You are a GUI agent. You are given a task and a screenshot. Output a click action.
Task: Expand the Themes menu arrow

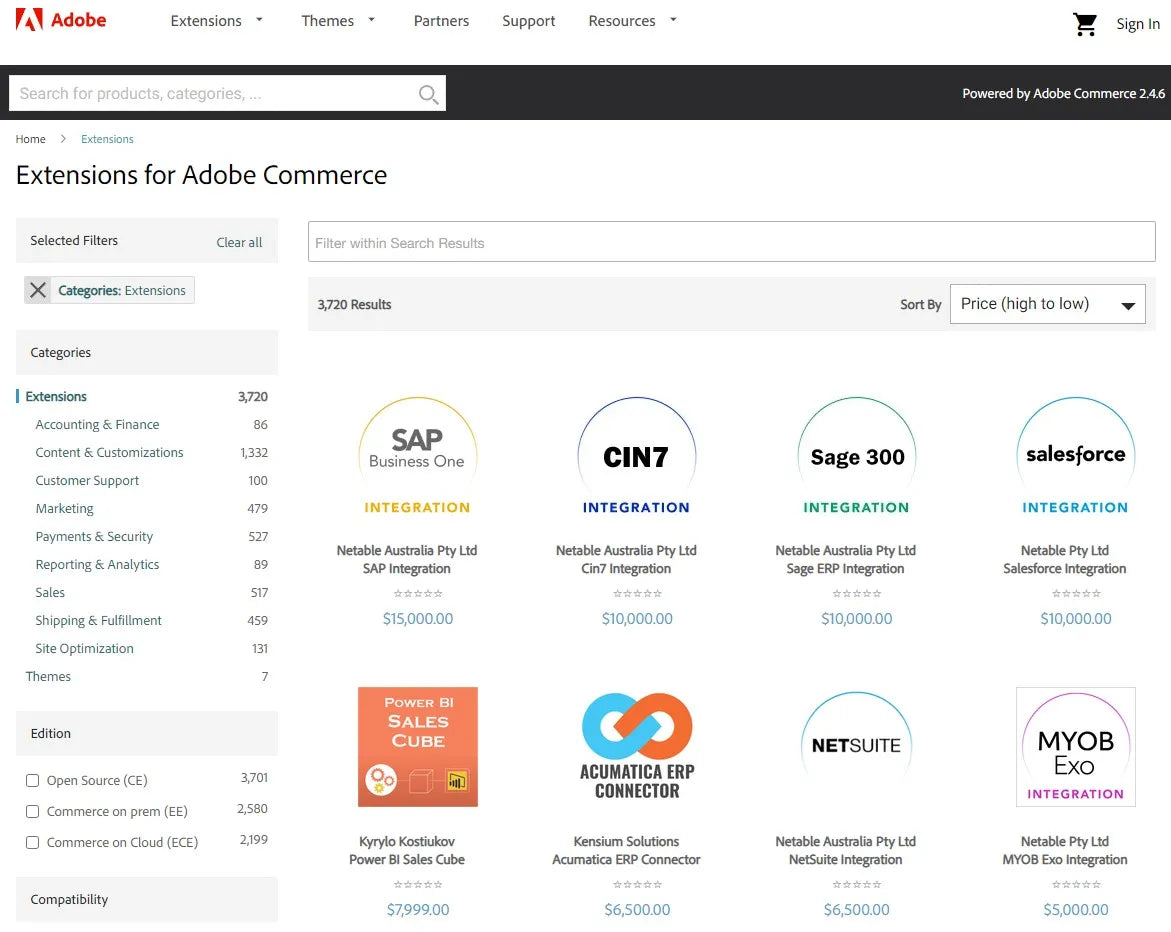coord(371,20)
